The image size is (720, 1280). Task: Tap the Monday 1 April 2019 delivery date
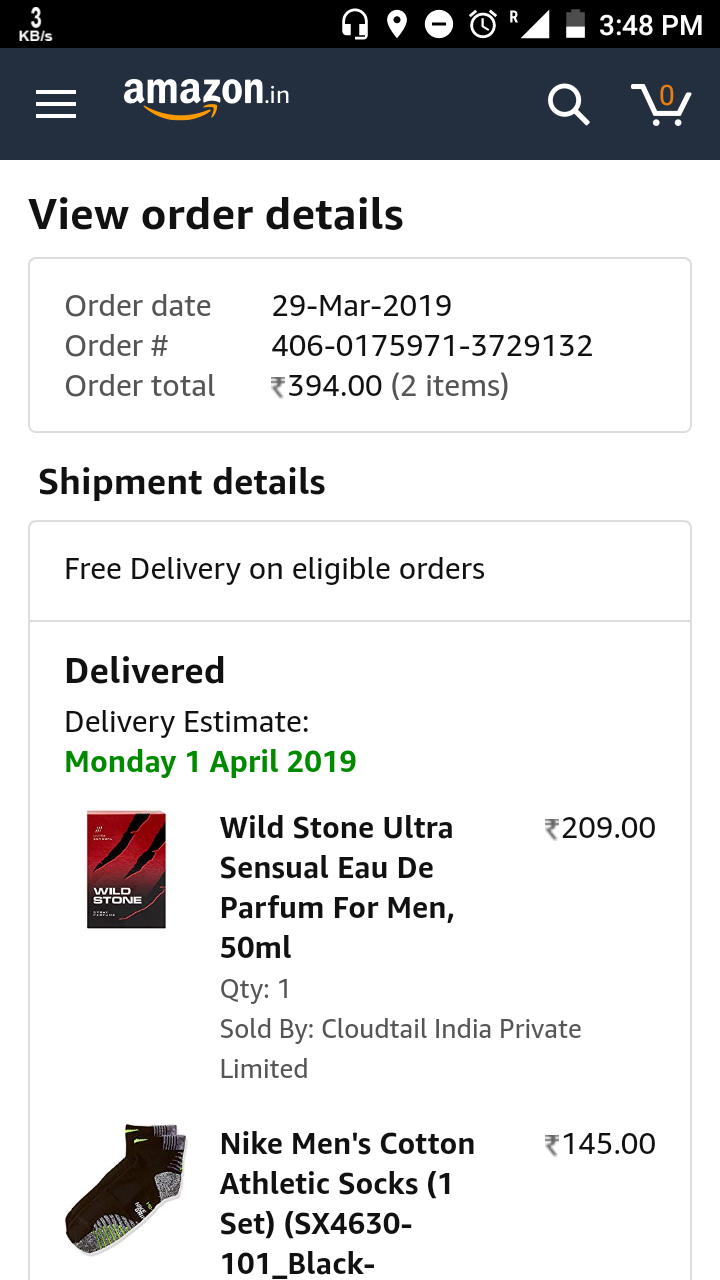pyautogui.click(x=210, y=762)
